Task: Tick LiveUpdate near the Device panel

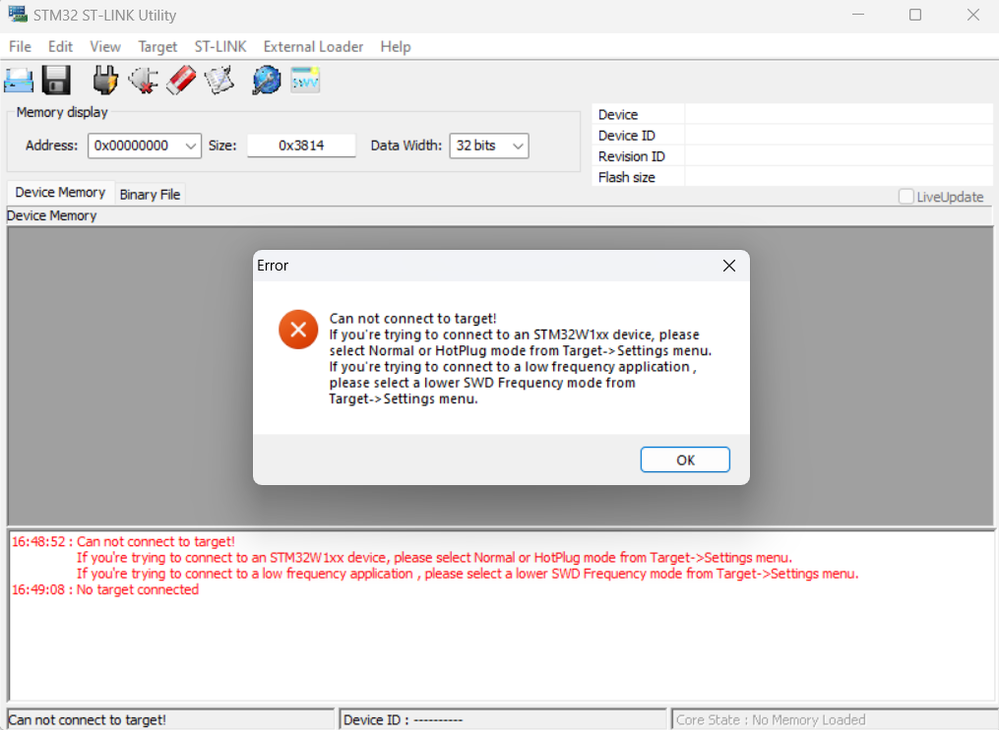Action: click(x=906, y=197)
